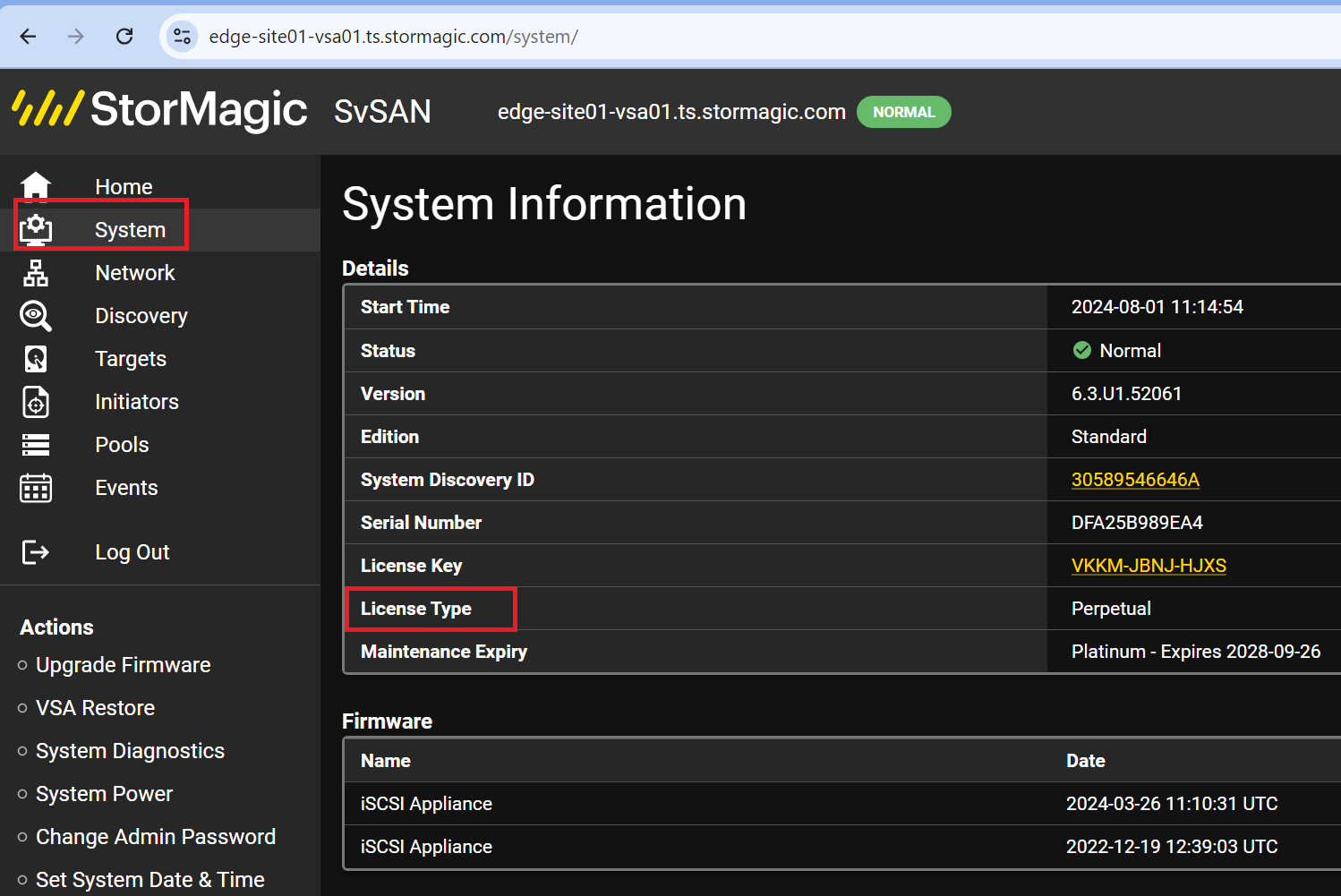Click the Version row label
1341x896 pixels.
click(393, 394)
